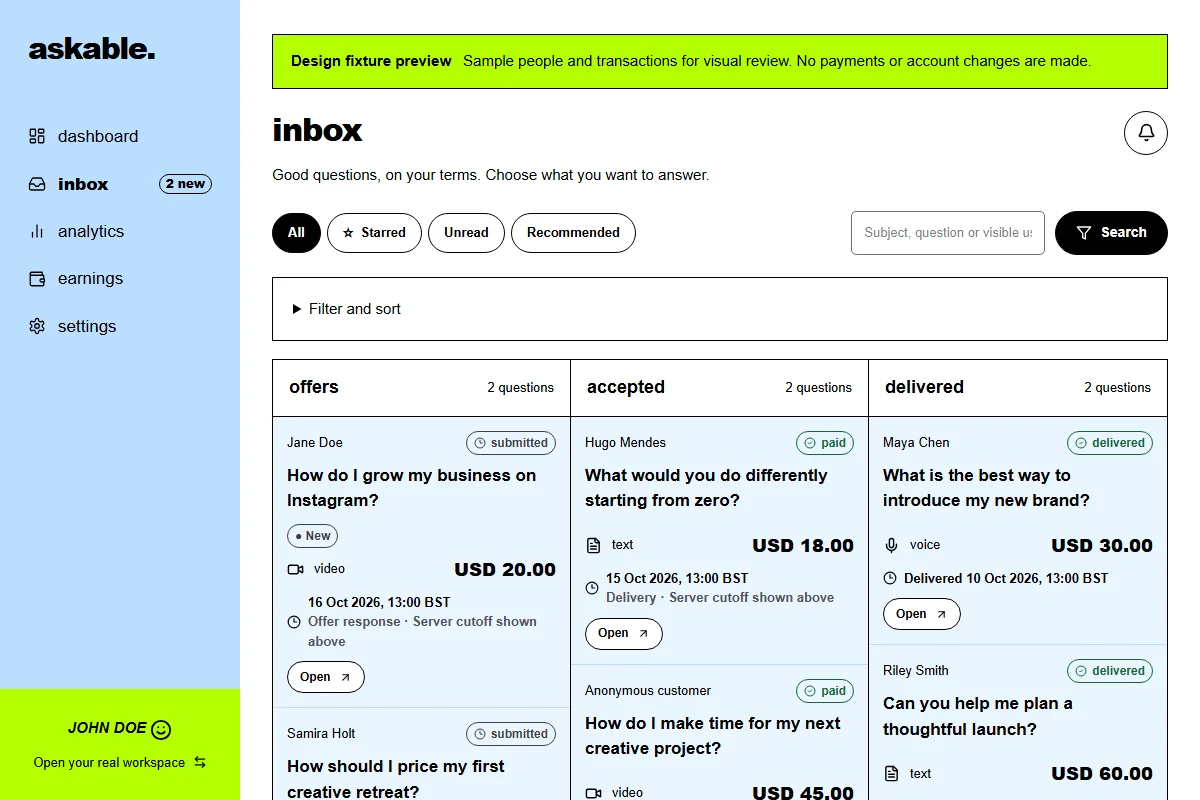Click the paid badge on Hugo Mendes card

(x=825, y=443)
